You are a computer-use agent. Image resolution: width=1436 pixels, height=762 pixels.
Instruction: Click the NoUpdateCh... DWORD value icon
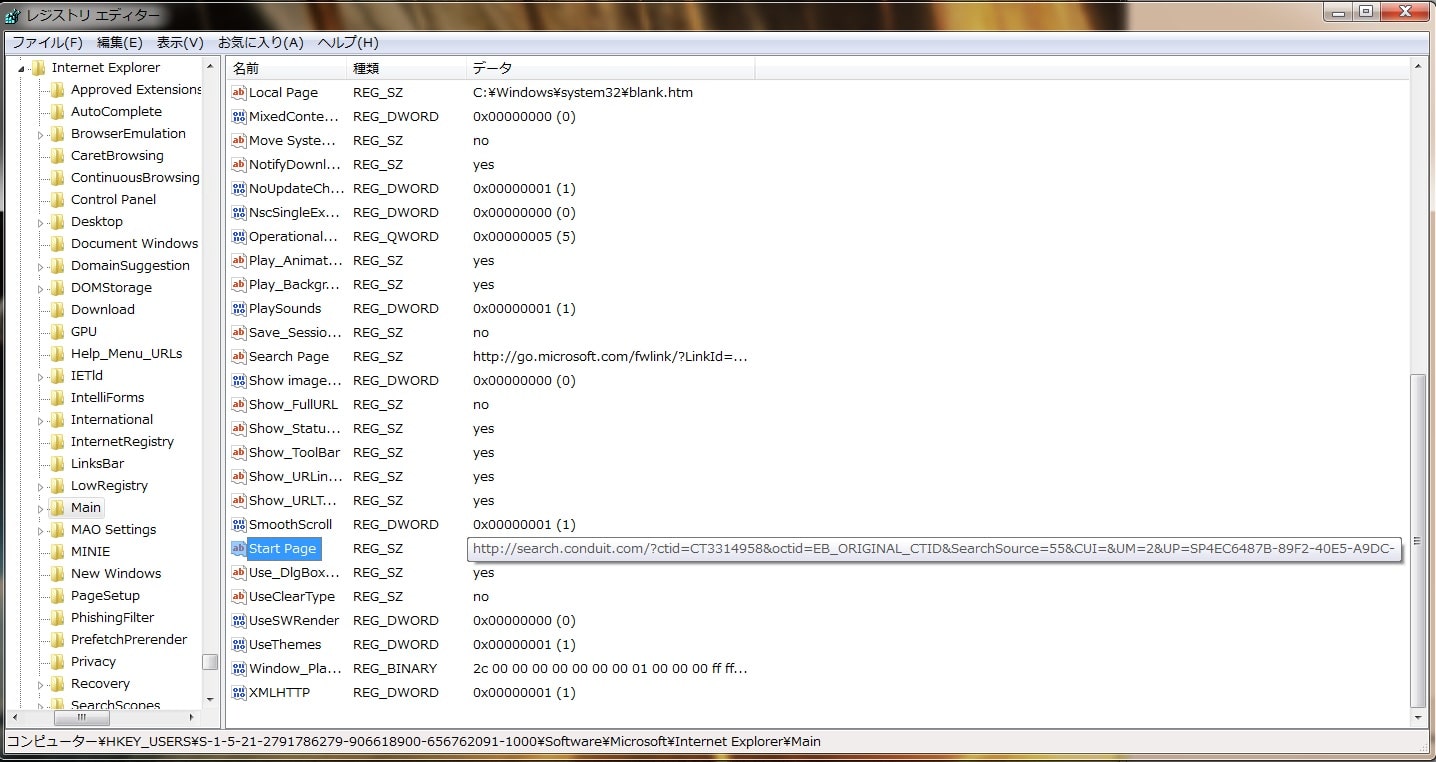239,188
